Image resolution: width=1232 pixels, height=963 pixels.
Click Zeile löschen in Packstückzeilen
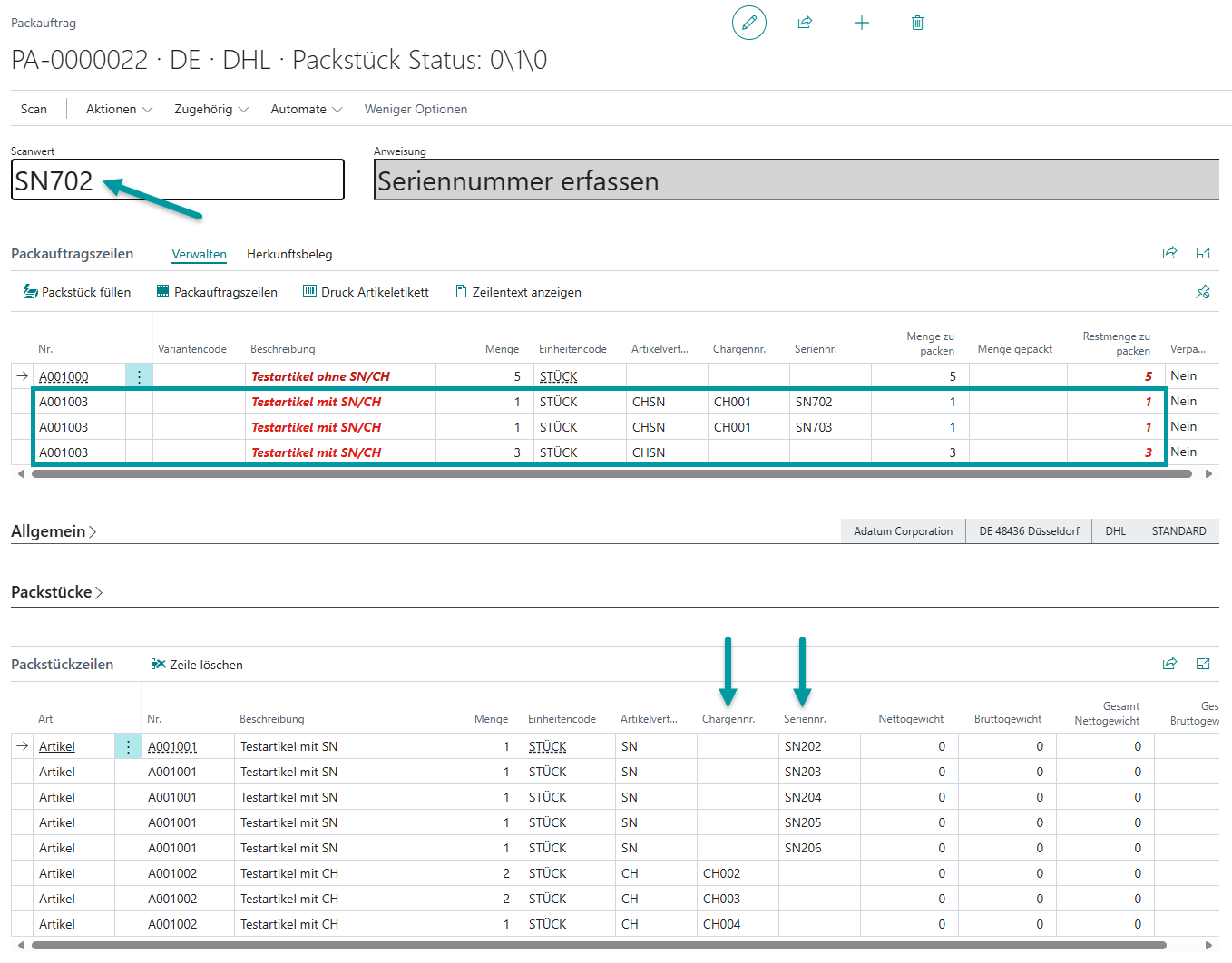click(x=197, y=665)
